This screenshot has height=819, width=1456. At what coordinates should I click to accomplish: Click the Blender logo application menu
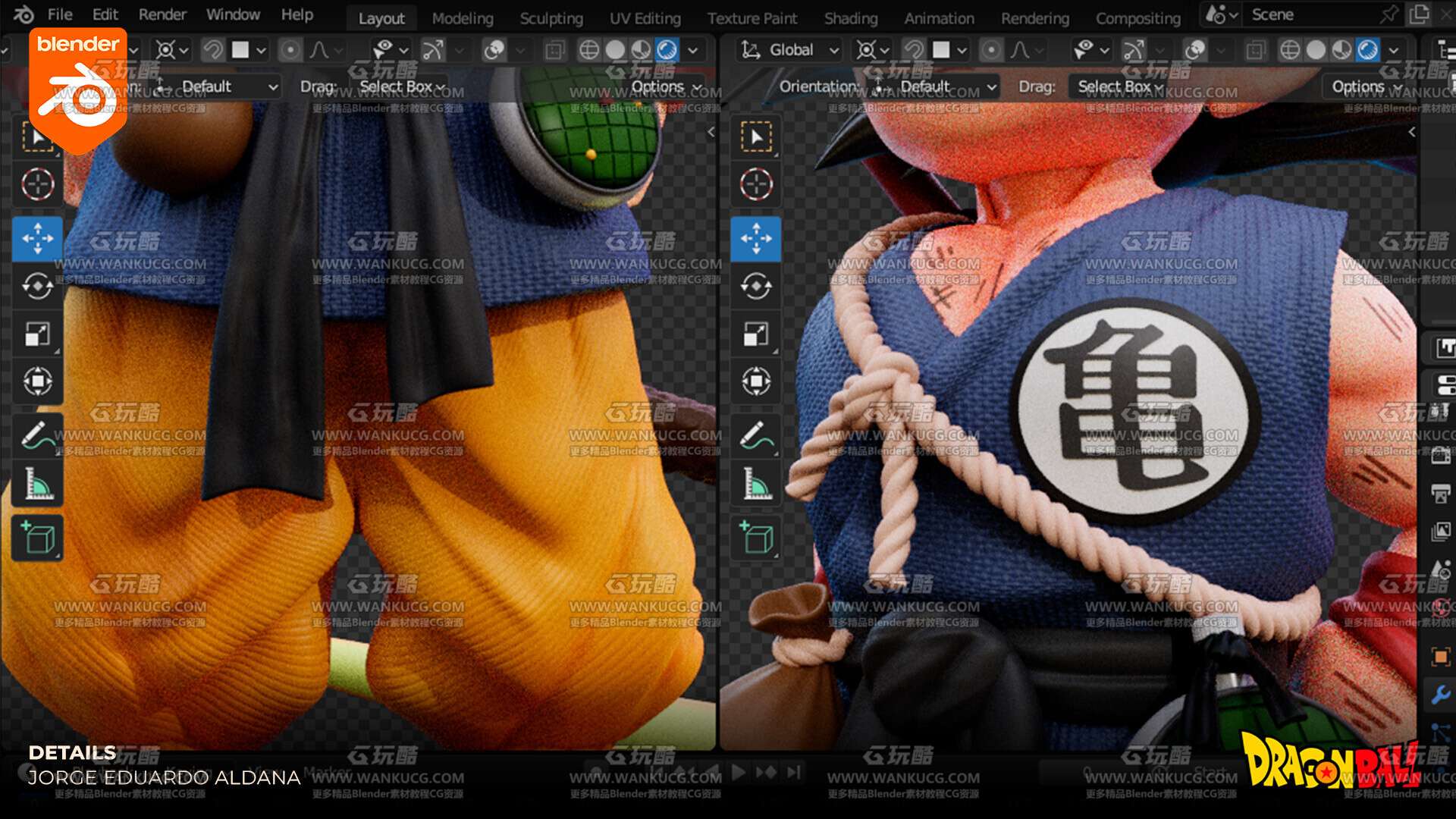pyautogui.click(x=23, y=14)
